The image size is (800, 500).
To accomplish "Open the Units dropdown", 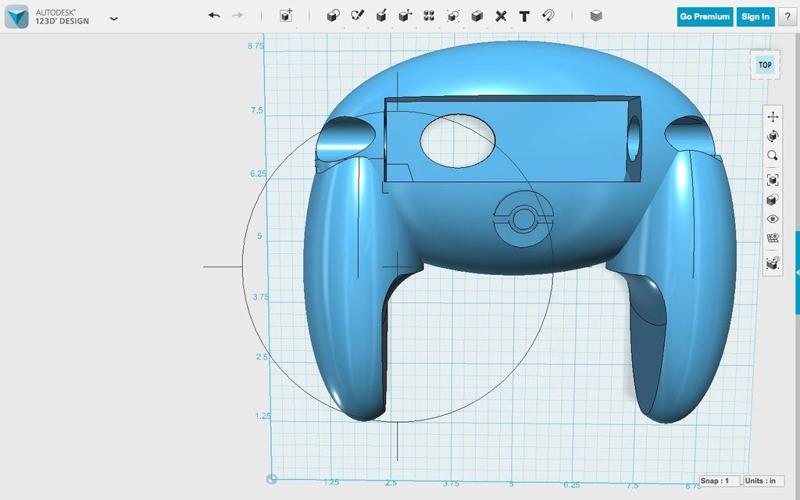I will (x=763, y=481).
